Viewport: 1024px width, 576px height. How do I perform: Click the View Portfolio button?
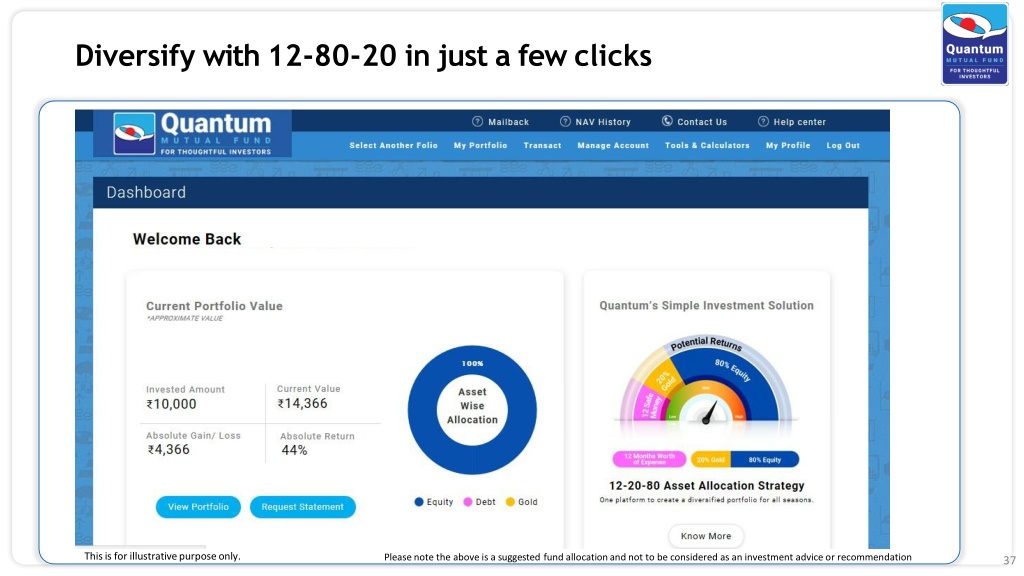tap(198, 507)
